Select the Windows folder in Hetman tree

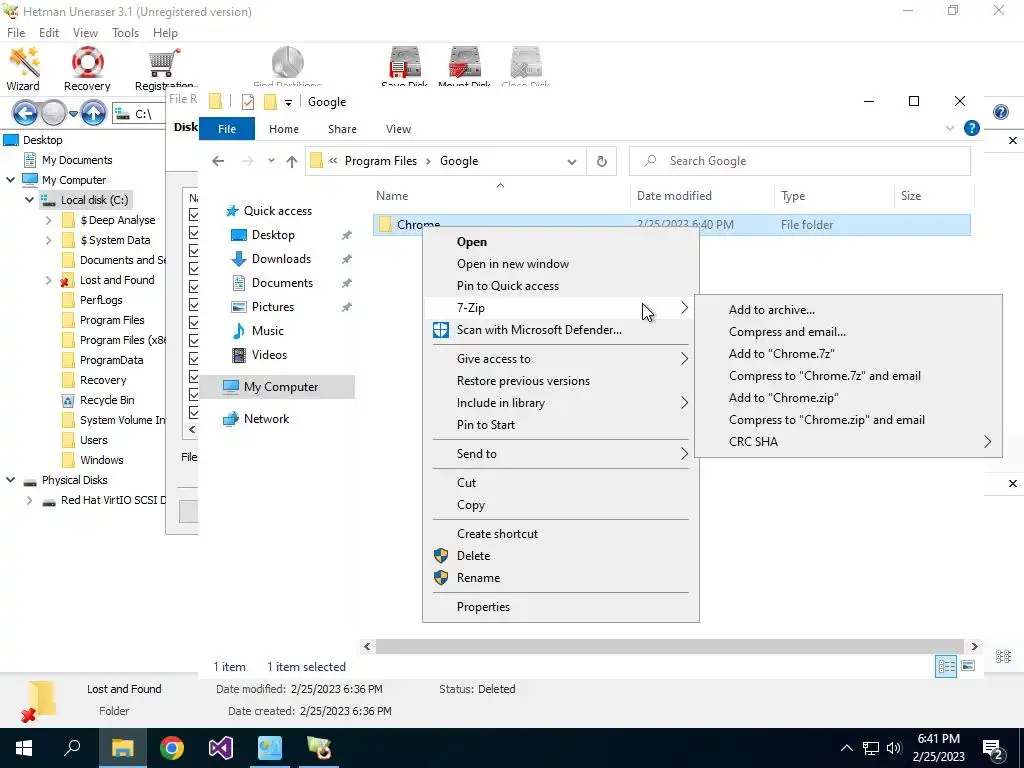click(x=101, y=460)
